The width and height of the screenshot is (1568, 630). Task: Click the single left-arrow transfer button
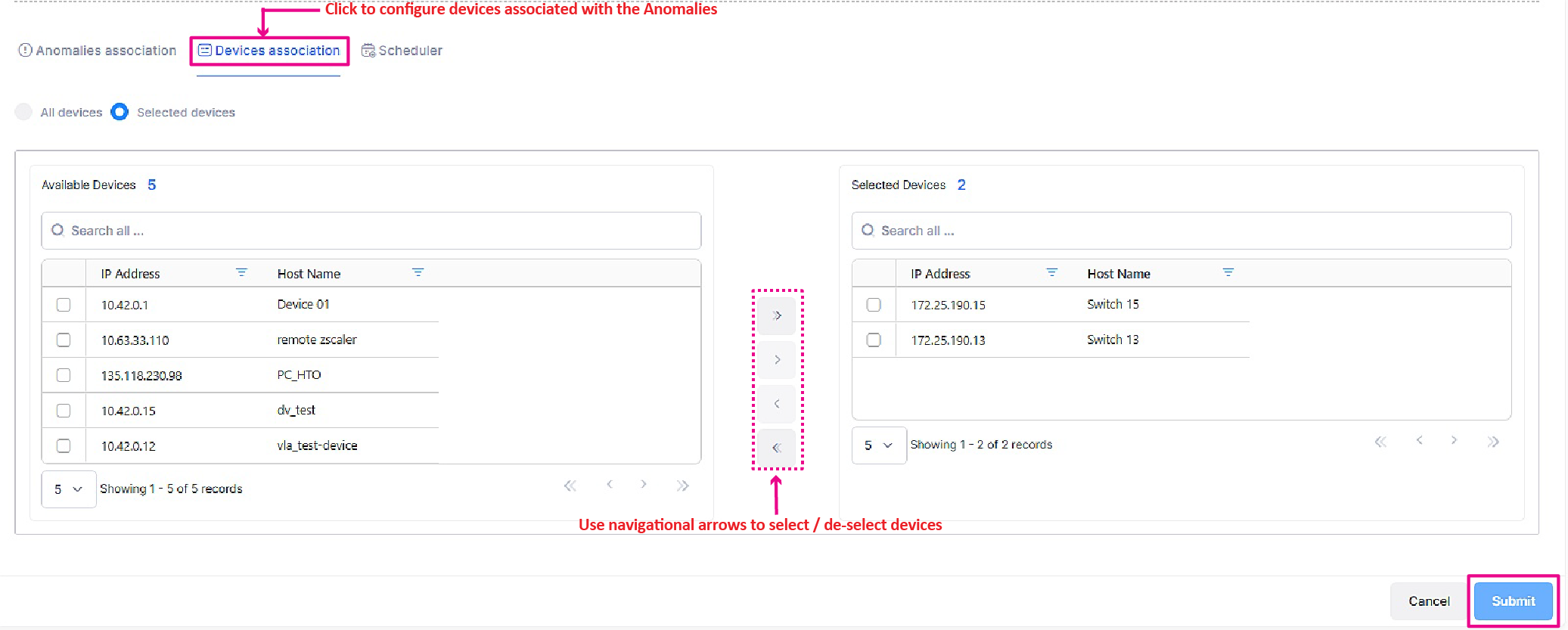click(x=777, y=404)
